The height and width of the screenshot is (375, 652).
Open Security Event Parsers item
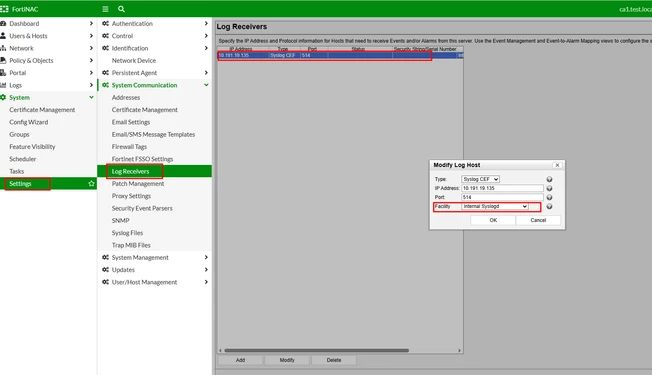[142, 208]
